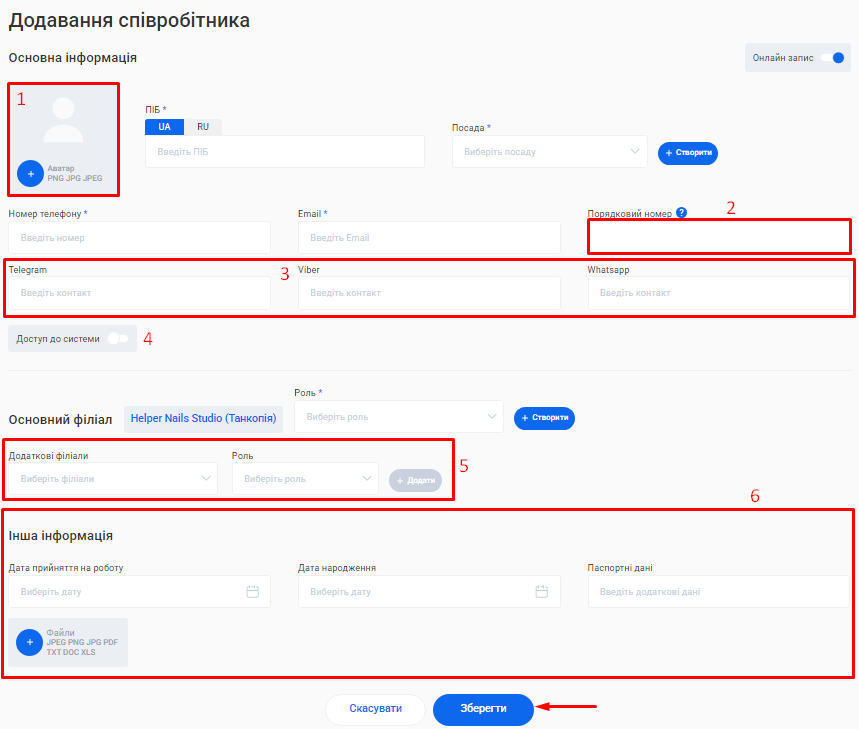
Task: Open the additional branch Роль dropdown
Action: [305, 479]
